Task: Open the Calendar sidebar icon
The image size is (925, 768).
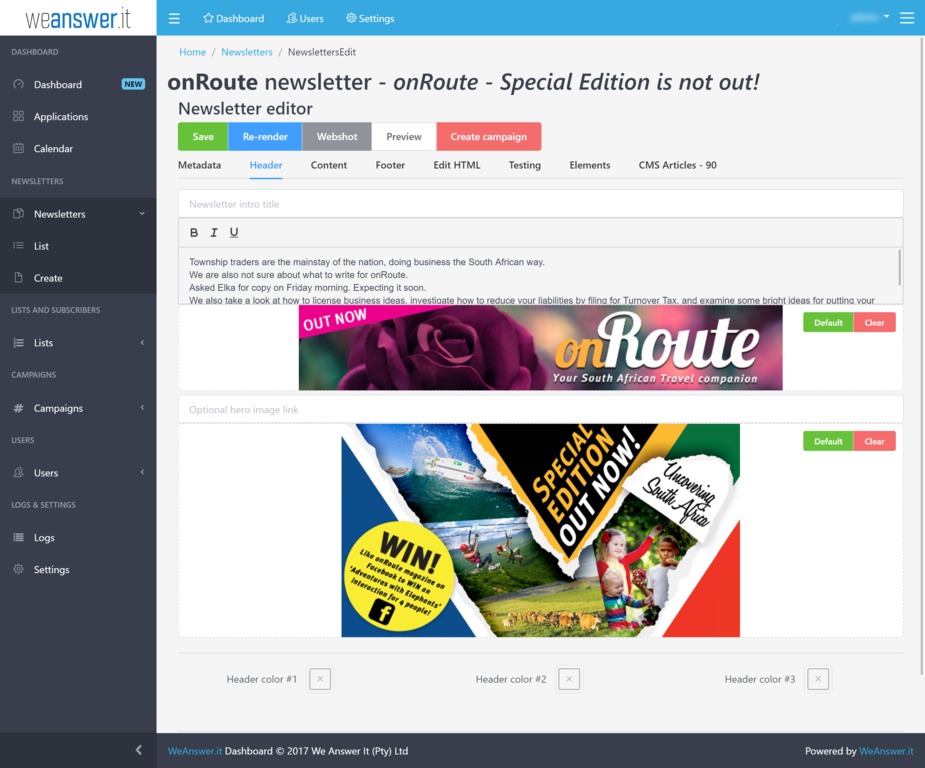Action: 19,148
